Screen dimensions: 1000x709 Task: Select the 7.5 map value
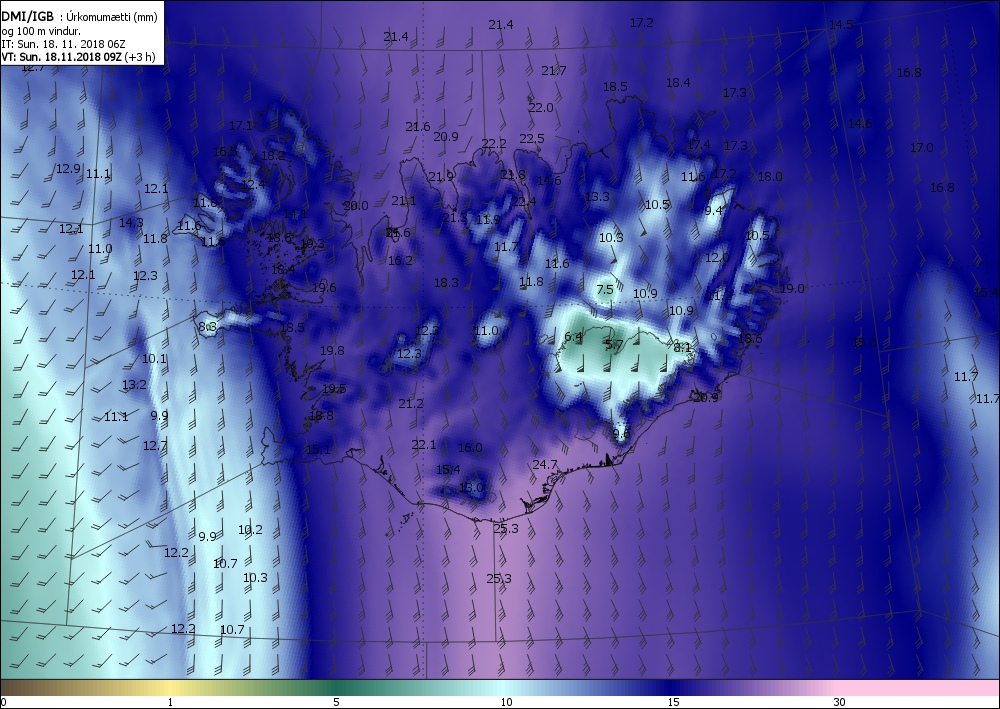tap(605, 289)
